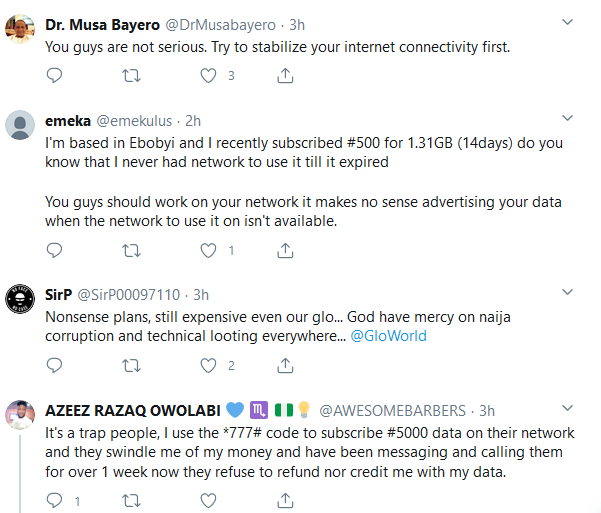The height and width of the screenshot is (513, 601).
Task: Retweet Dr. Musa Bayero's tweet
Action: pos(131,75)
